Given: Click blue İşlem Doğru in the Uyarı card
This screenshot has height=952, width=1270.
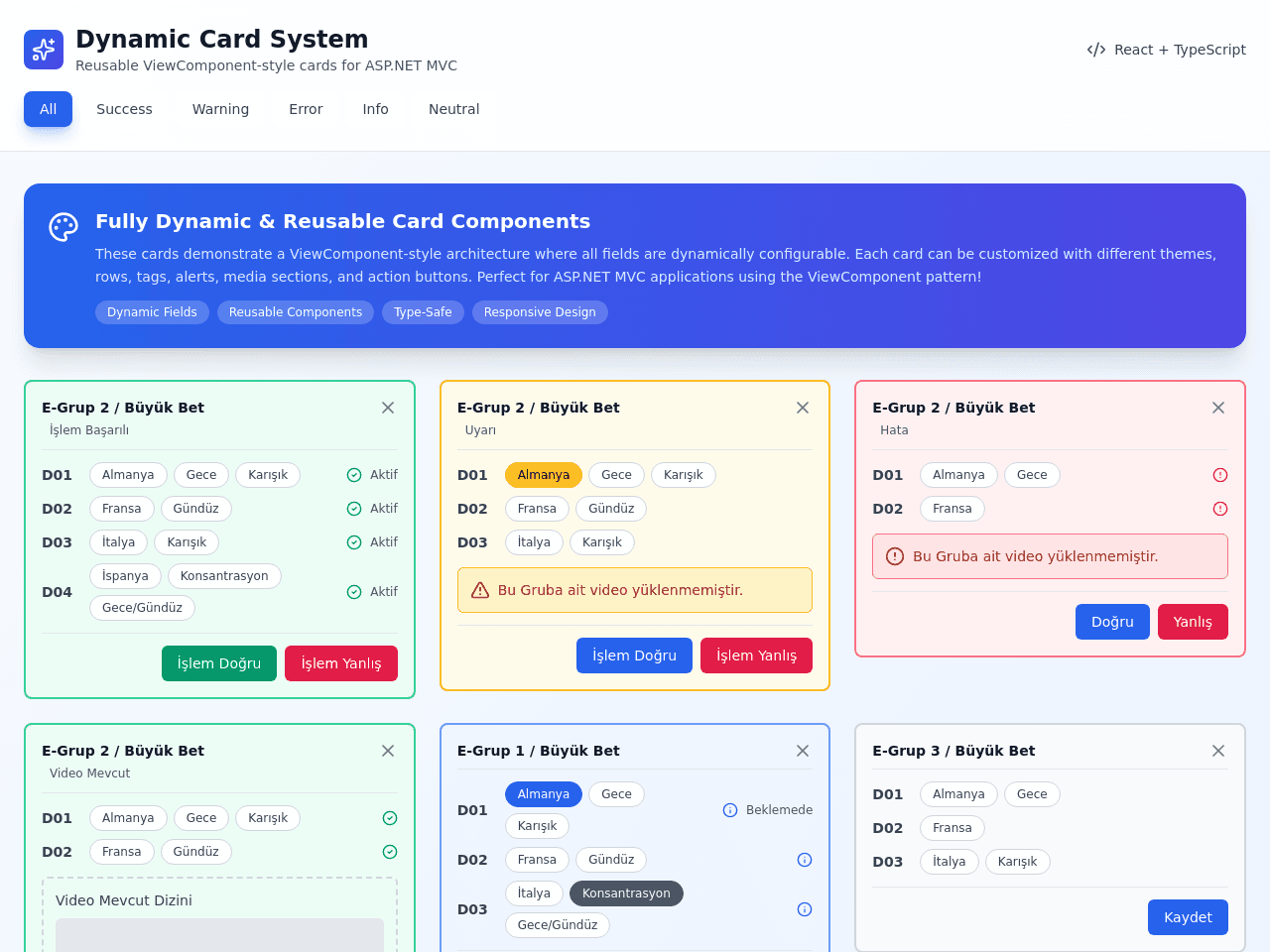Looking at the screenshot, I should coord(634,655).
